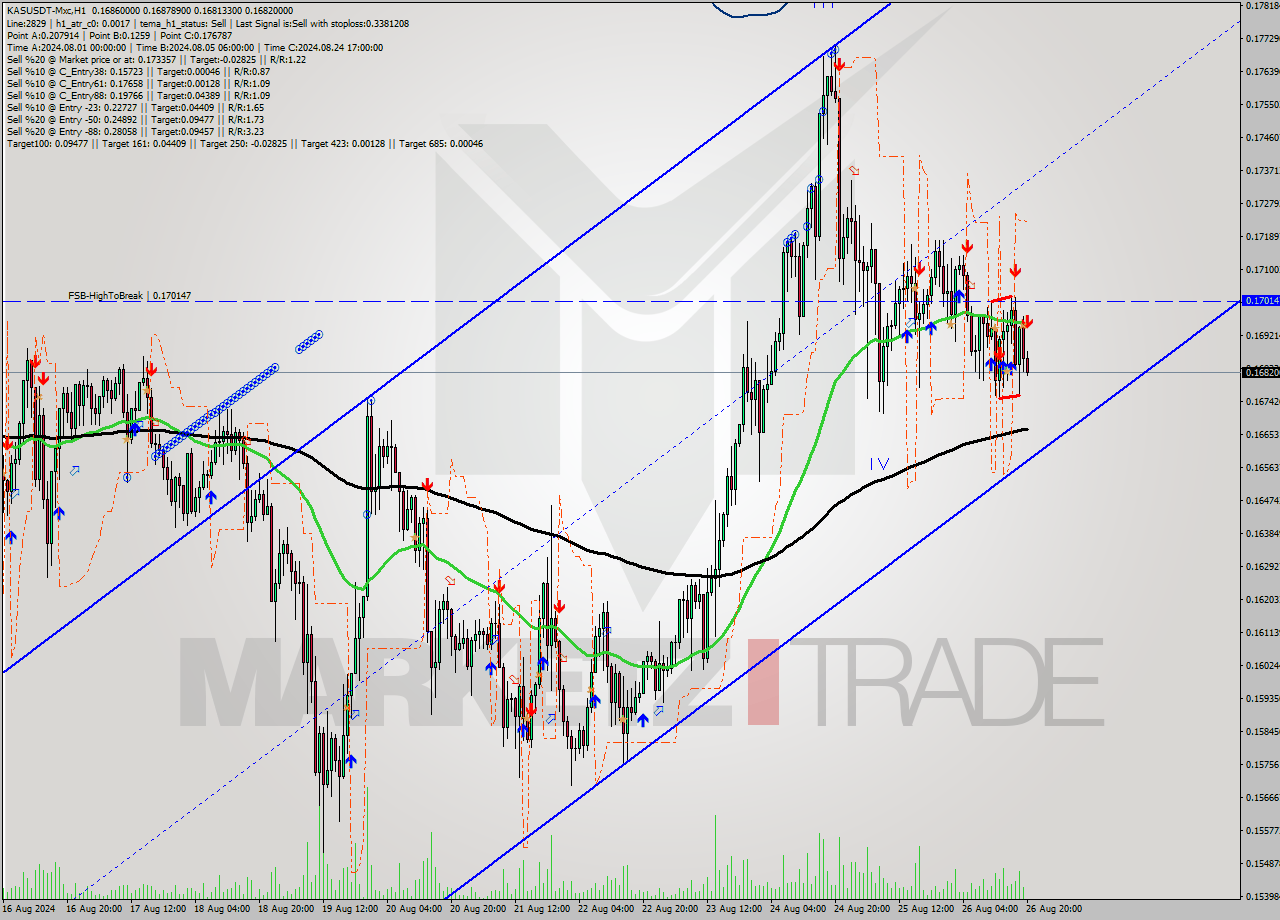Click the 'I V' wave label near the black moving average

pyautogui.click(x=879, y=463)
